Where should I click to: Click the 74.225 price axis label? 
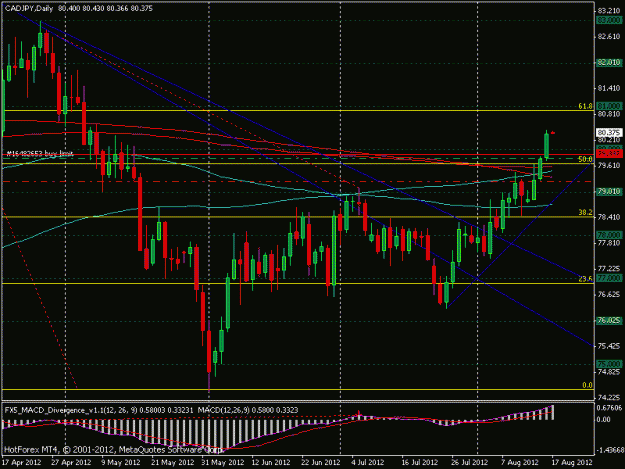609,397
